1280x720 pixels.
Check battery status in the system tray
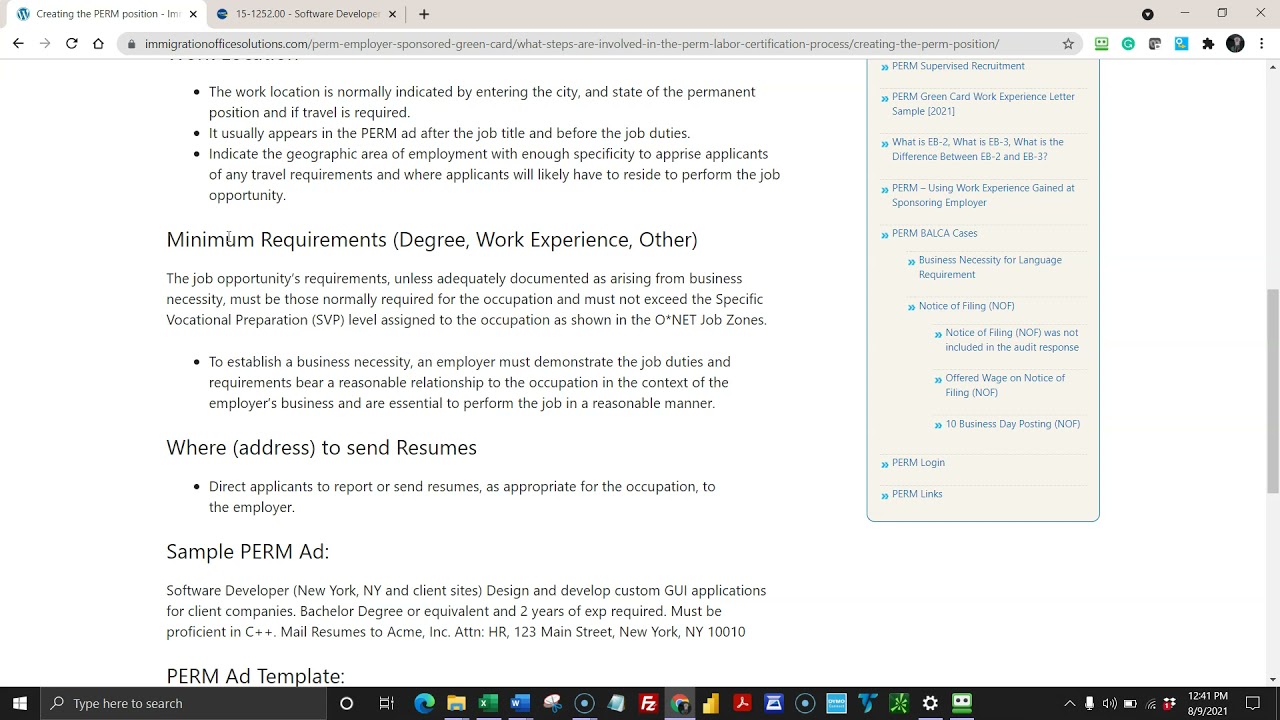pyautogui.click(x=1130, y=703)
